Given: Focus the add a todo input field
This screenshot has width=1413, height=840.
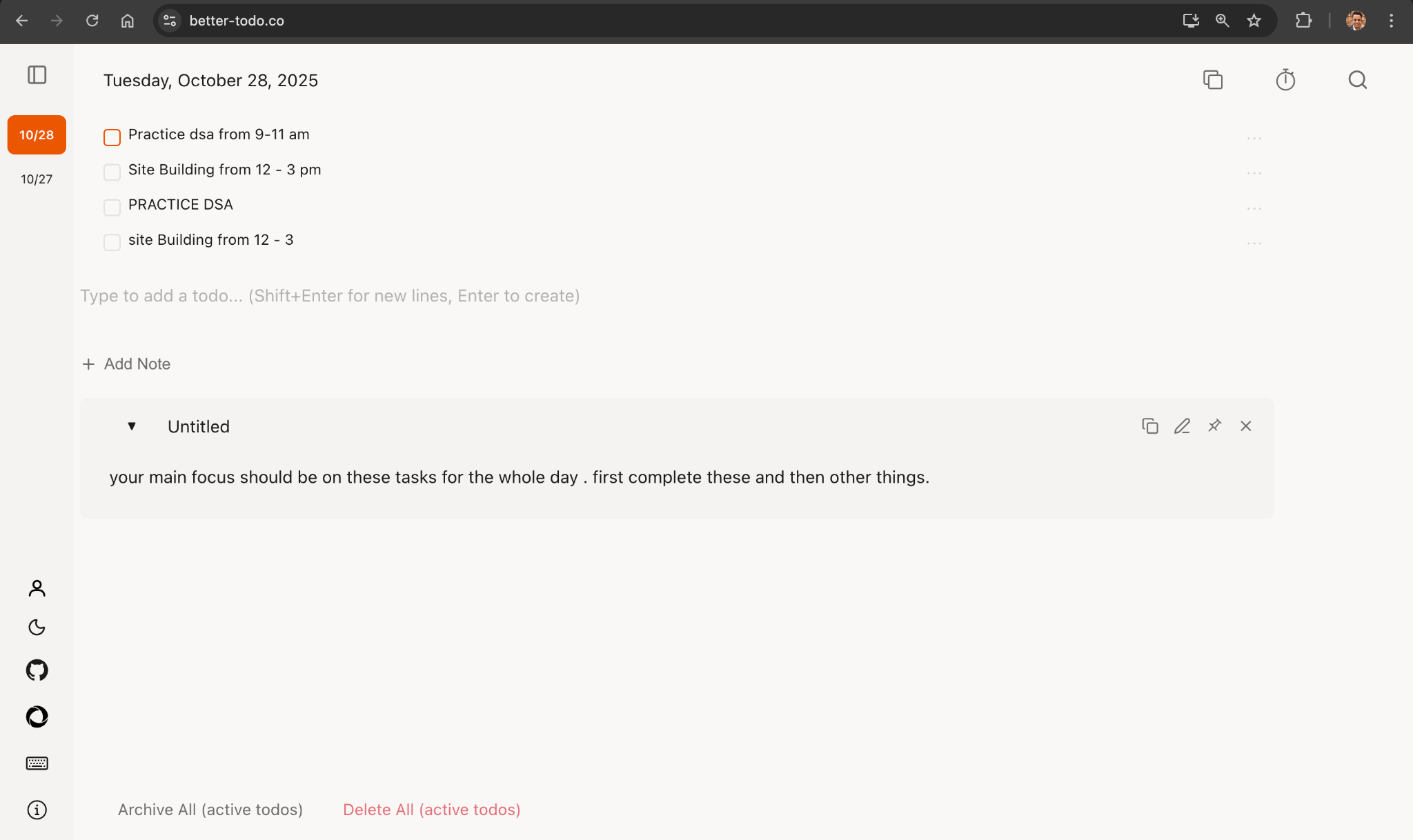Looking at the screenshot, I should [x=330, y=296].
